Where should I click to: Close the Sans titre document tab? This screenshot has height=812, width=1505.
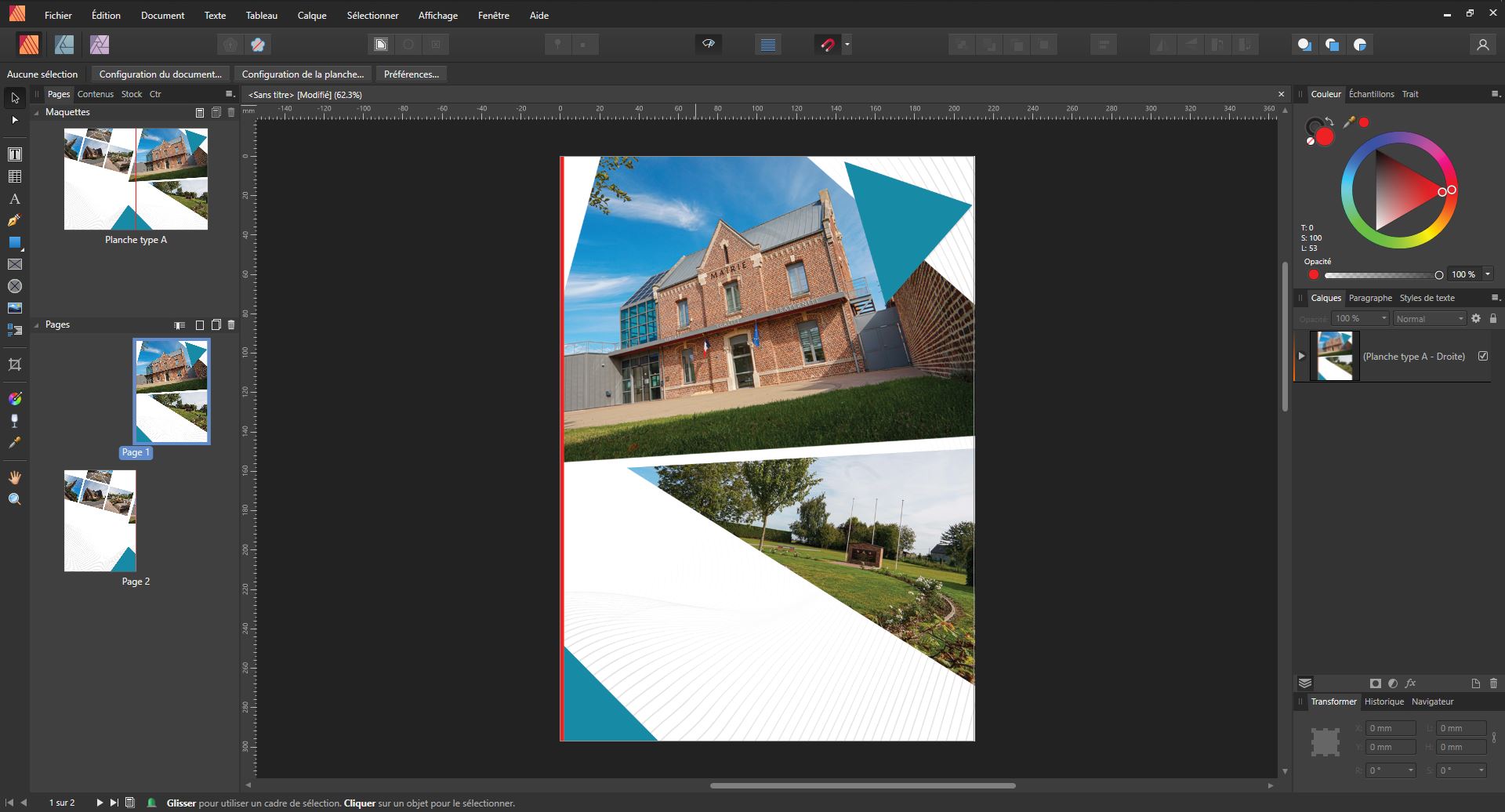click(x=1282, y=95)
